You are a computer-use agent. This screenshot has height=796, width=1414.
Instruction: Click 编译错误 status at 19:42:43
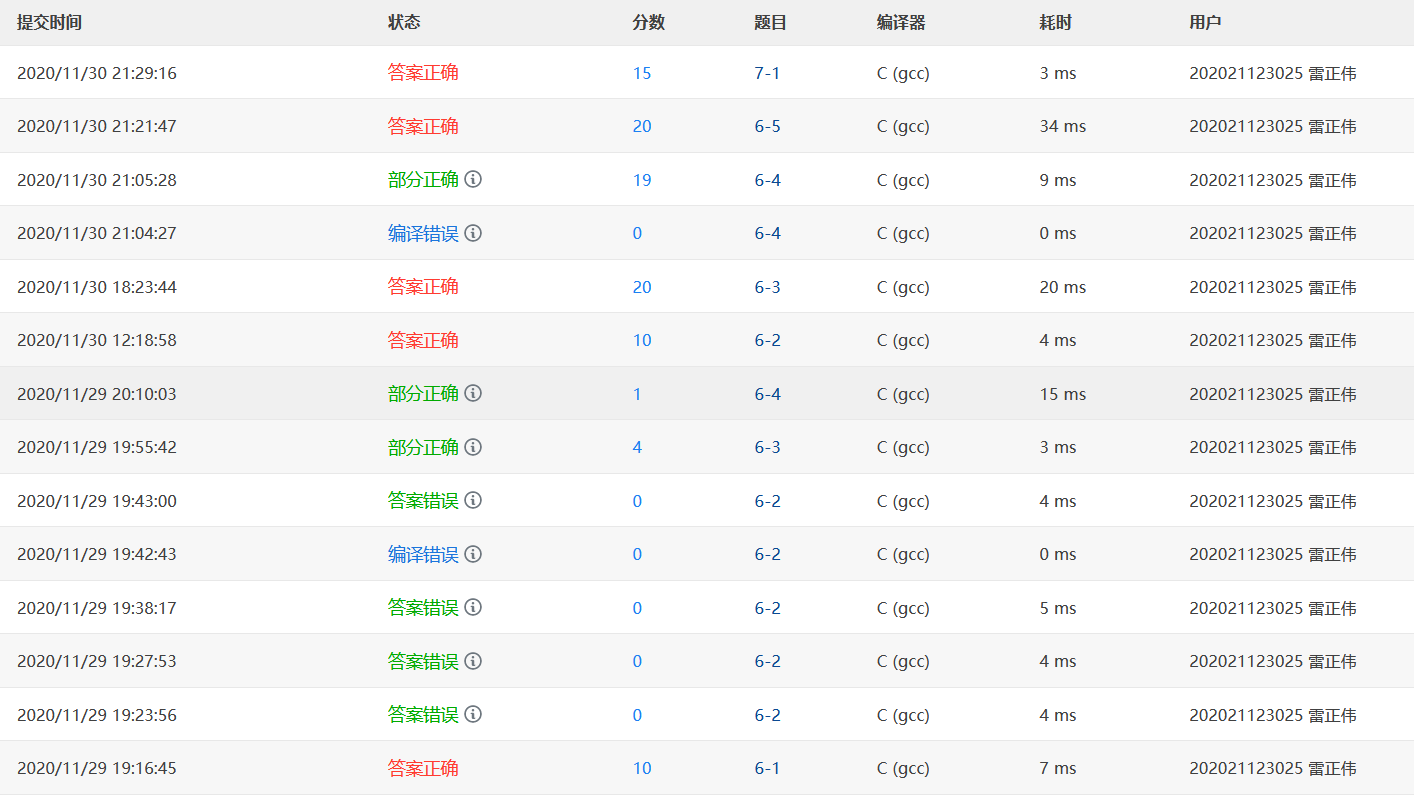click(x=423, y=554)
